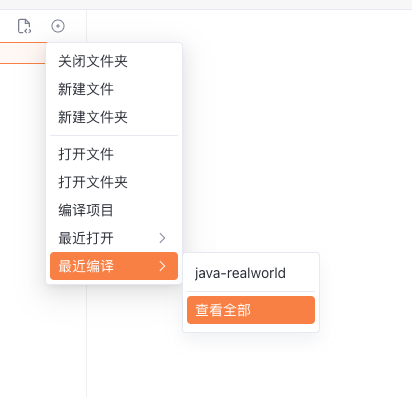The width and height of the screenshot is (412, 397).
Task: Choose 新建文件 menu entry
Action: tap(114, 89)
